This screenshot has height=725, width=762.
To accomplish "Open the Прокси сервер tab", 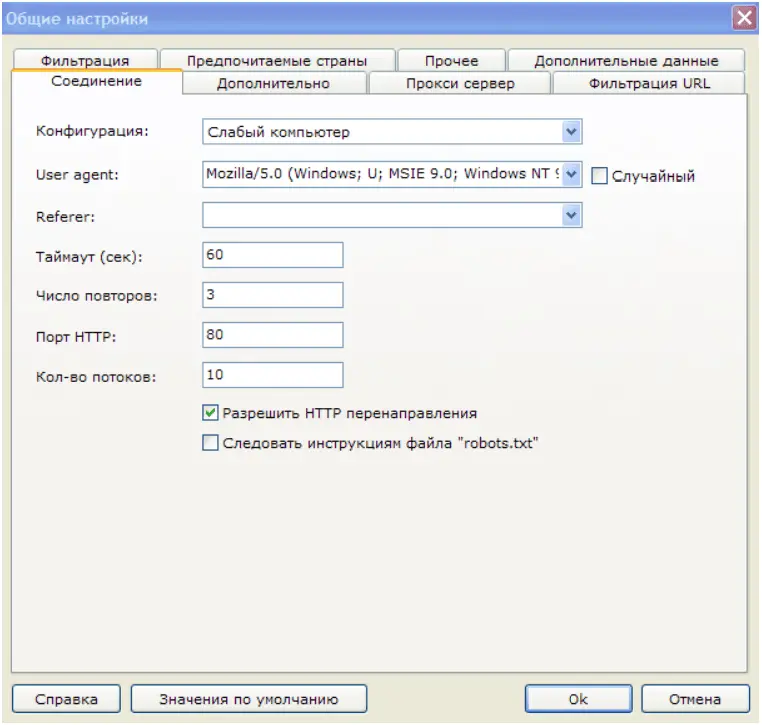I will click(460, 84).
